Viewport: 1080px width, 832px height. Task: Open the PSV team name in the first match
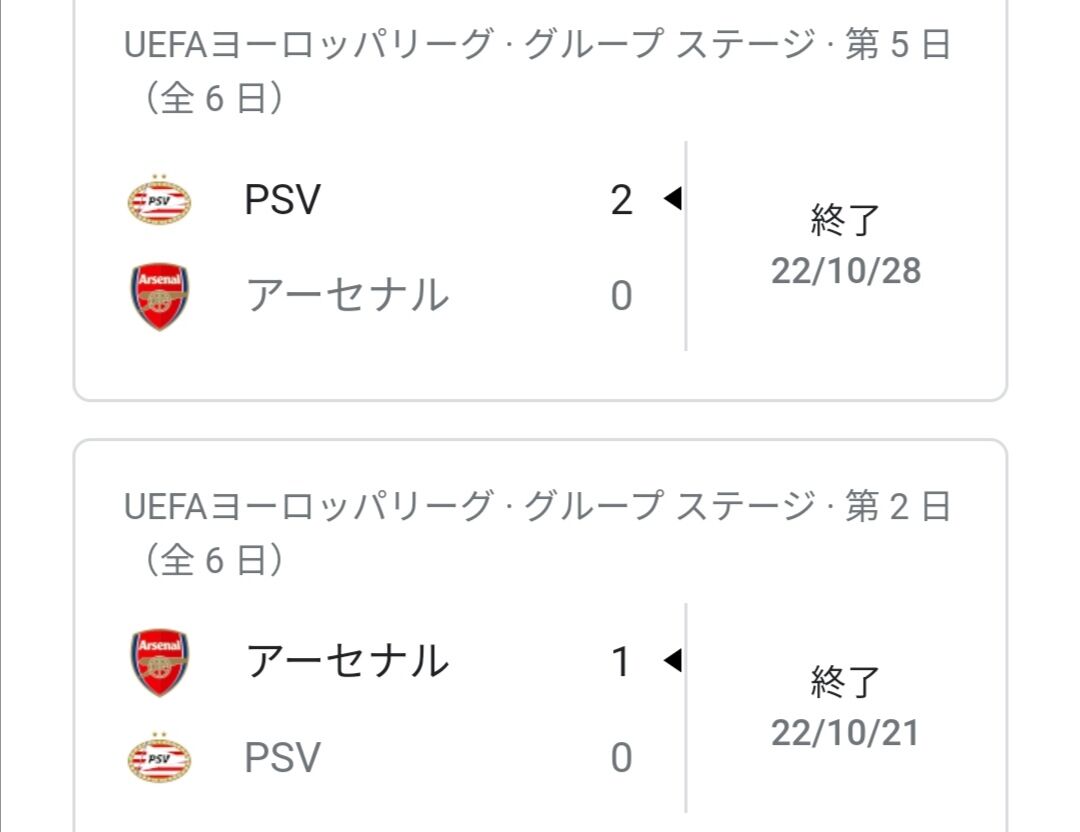click(x=282, y=200)
